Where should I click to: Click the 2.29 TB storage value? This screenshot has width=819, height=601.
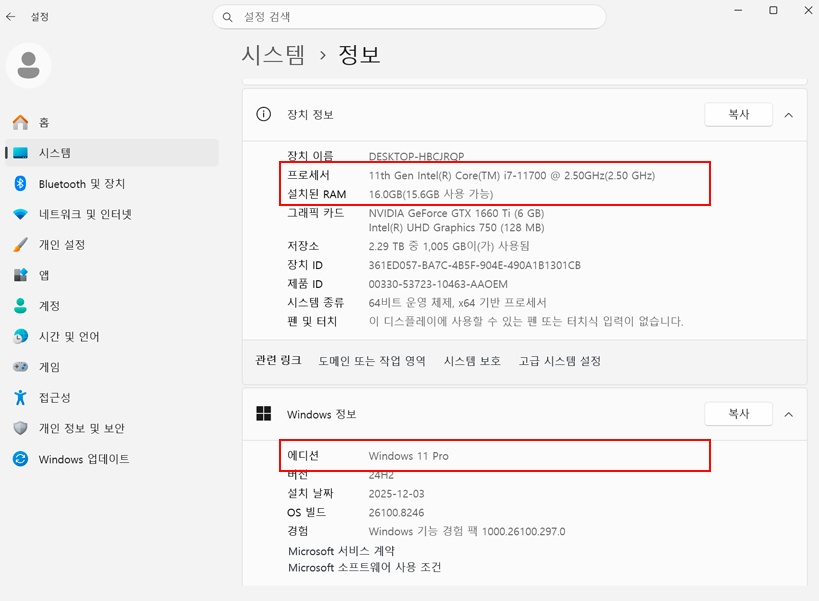449,246
